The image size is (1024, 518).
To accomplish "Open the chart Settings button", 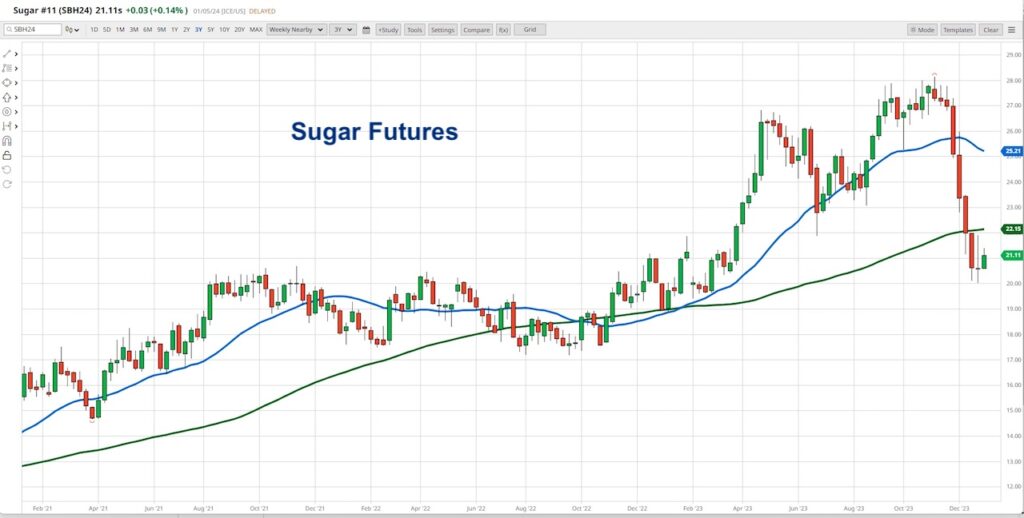I will point(443,30).
